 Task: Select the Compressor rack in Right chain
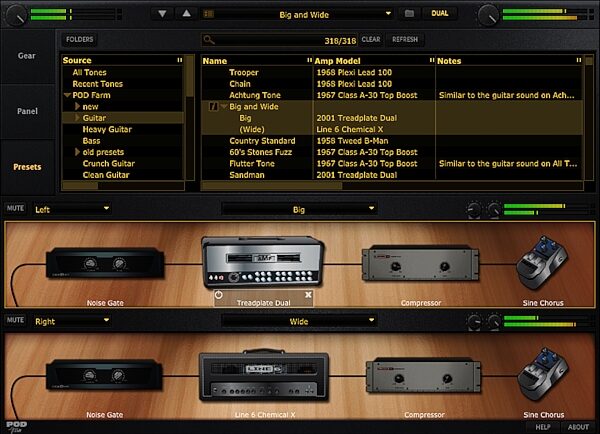point(423,375)
